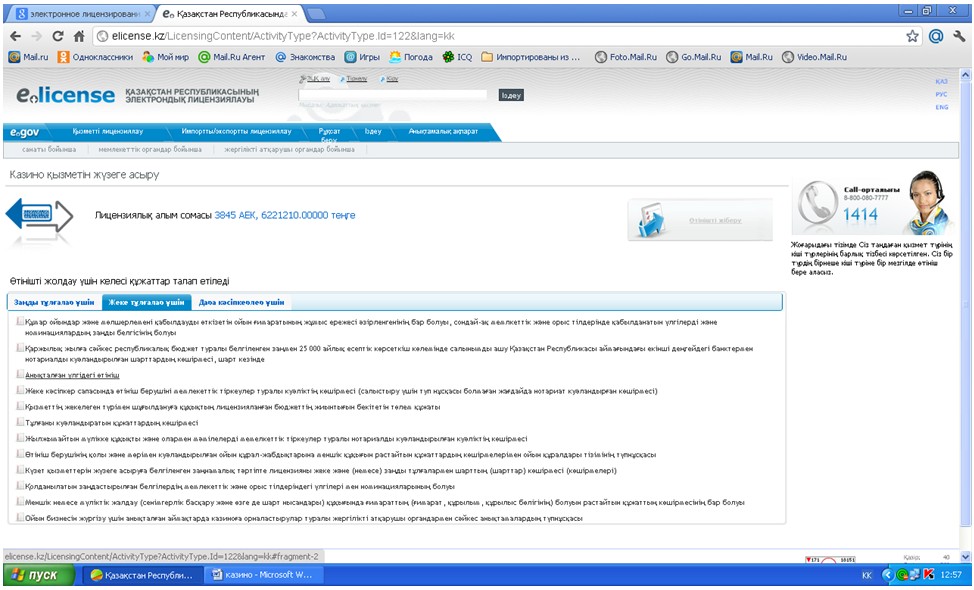Click the Іздеу search button
The image size is (974, 590).
[511, 95]
